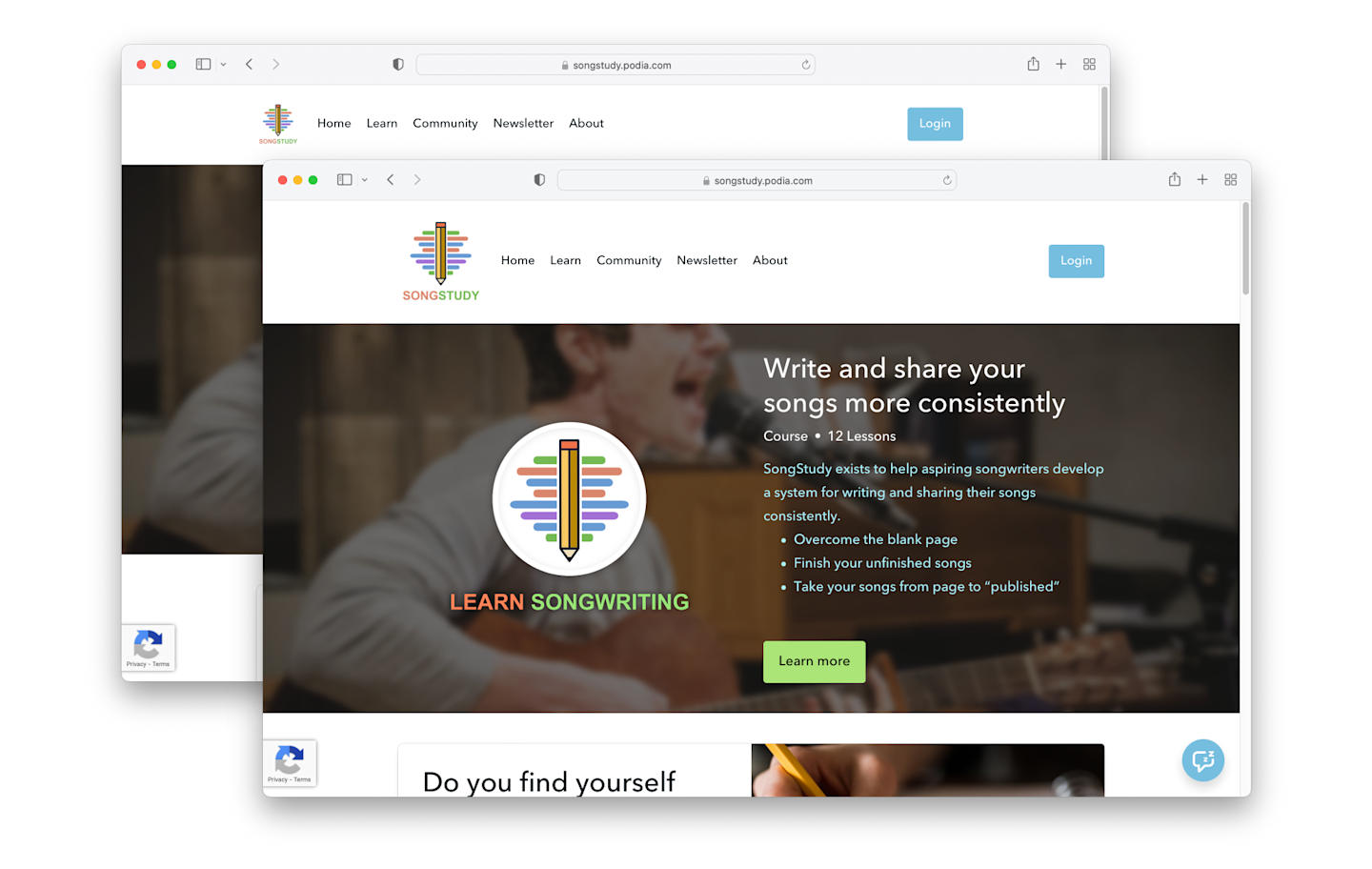Screen dimensions: 1372x869
Task: Click privacy shield icon in front window
Action: pos(539,180)
